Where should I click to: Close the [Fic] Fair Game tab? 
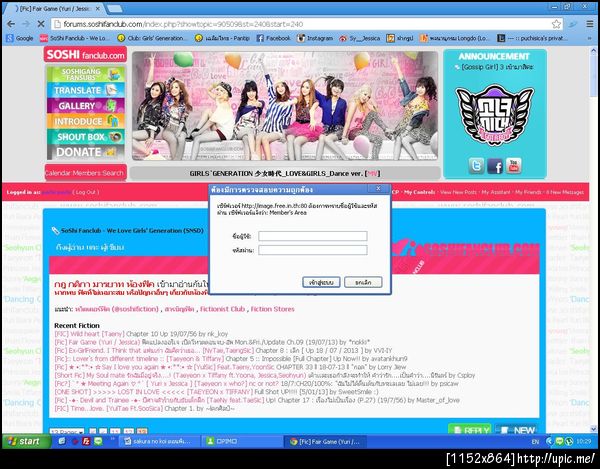point(98,8)
